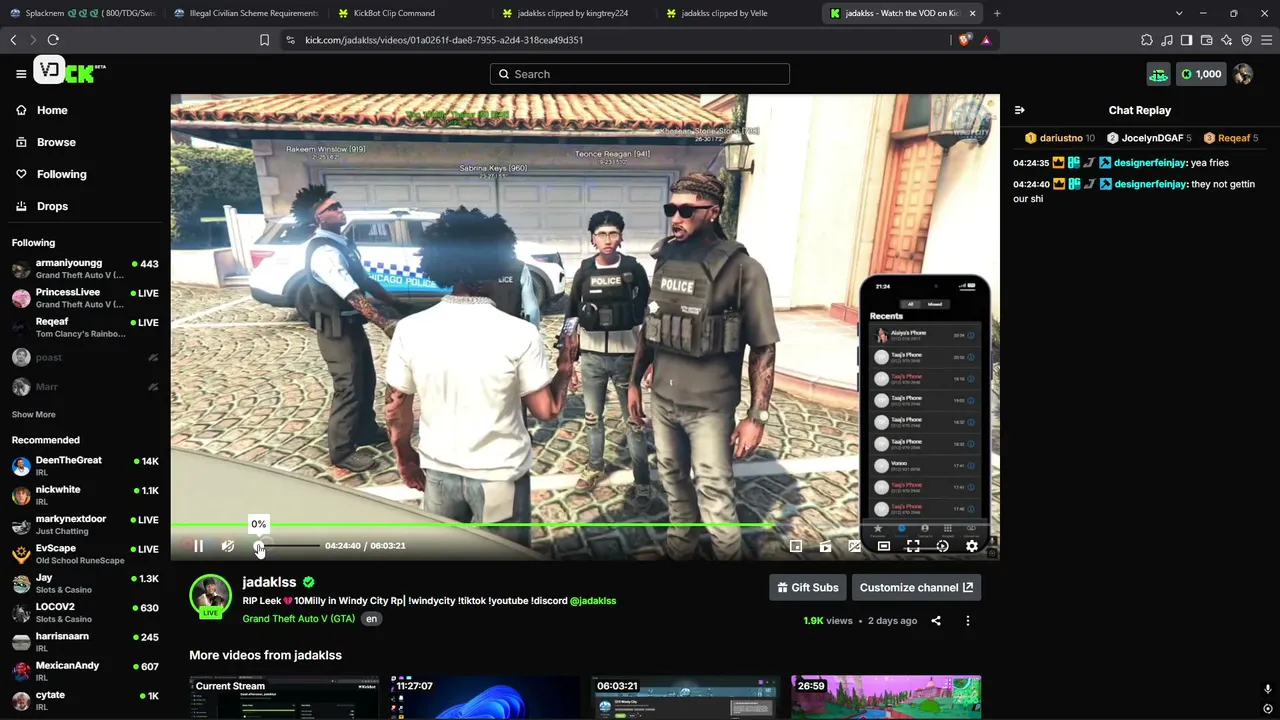Viewport: 1280px width, 720px height.
Task: Pause the video playback
Action: click(x=198, y=546)
